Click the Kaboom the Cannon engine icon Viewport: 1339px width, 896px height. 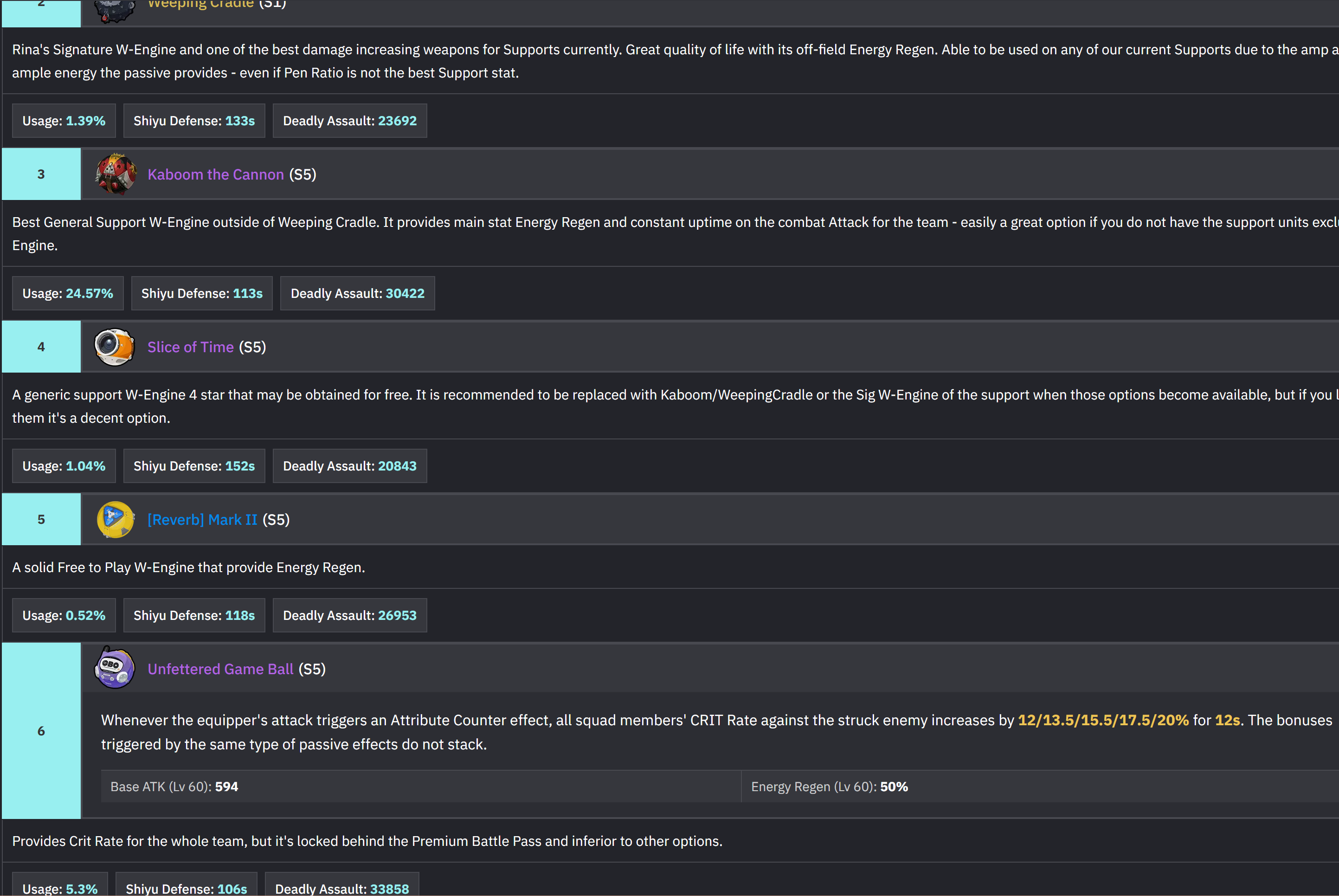click(116, 174)
